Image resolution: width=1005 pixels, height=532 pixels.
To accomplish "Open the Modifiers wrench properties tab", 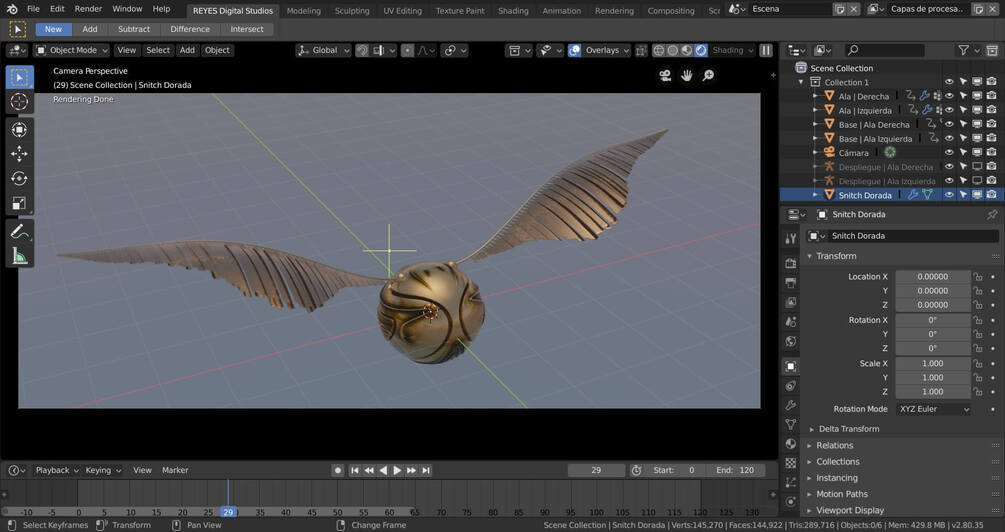I will [791, 405].
